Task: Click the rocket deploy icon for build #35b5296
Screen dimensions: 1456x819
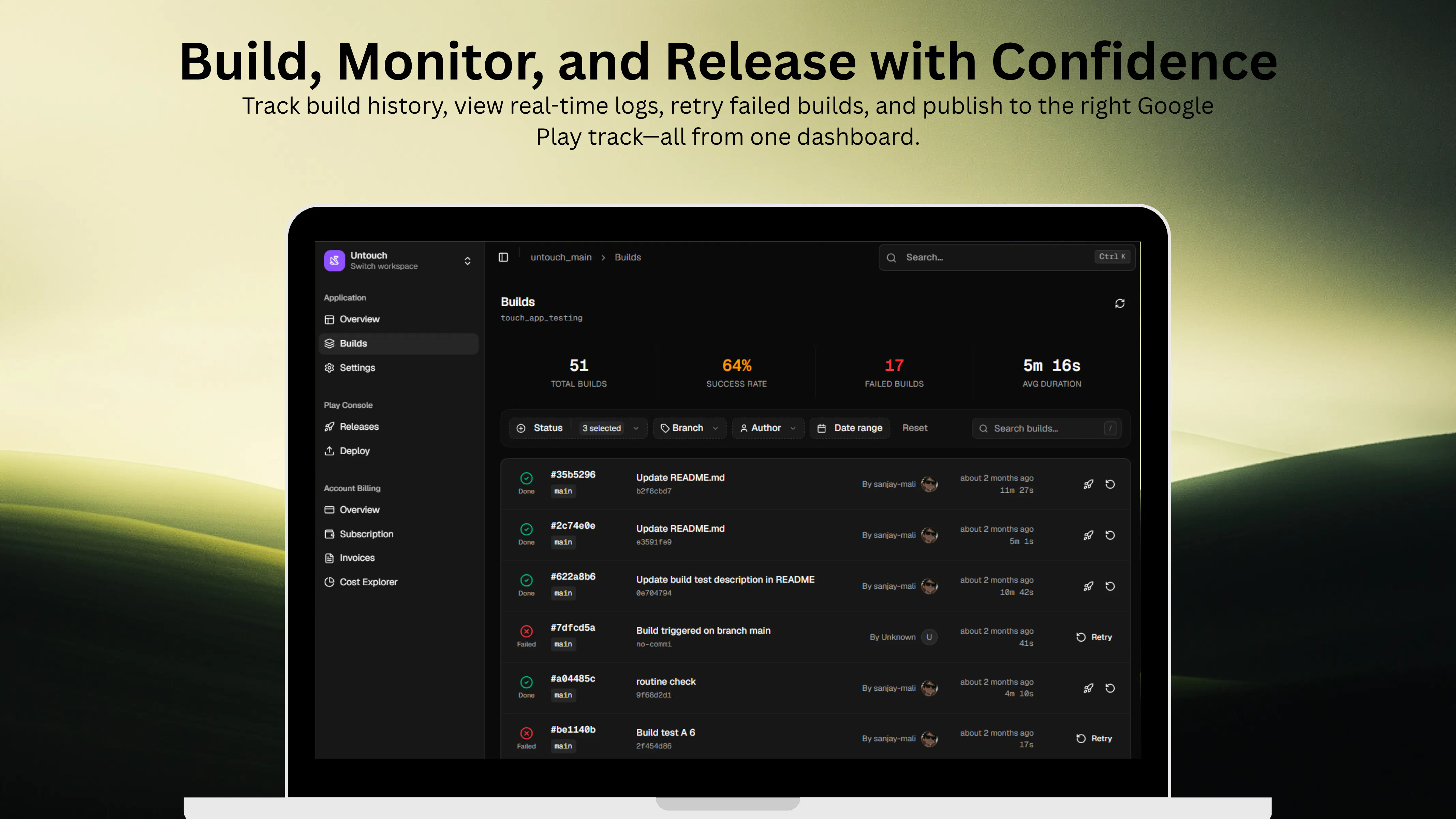Action: click(x=1088, y=484)
